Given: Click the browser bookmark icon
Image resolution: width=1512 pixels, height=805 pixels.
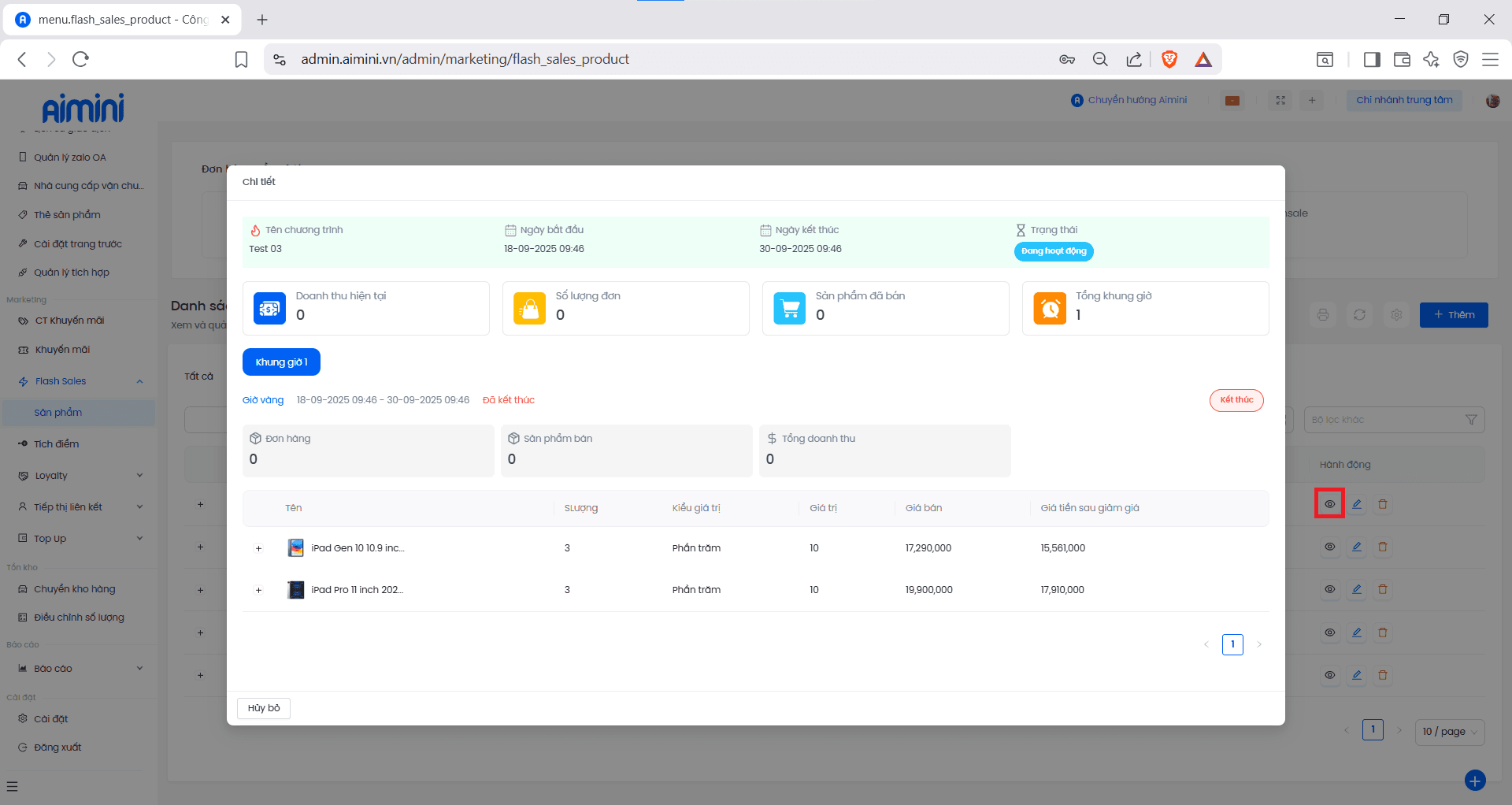Looking at the screenshot, I should click(x=242, y=60).
